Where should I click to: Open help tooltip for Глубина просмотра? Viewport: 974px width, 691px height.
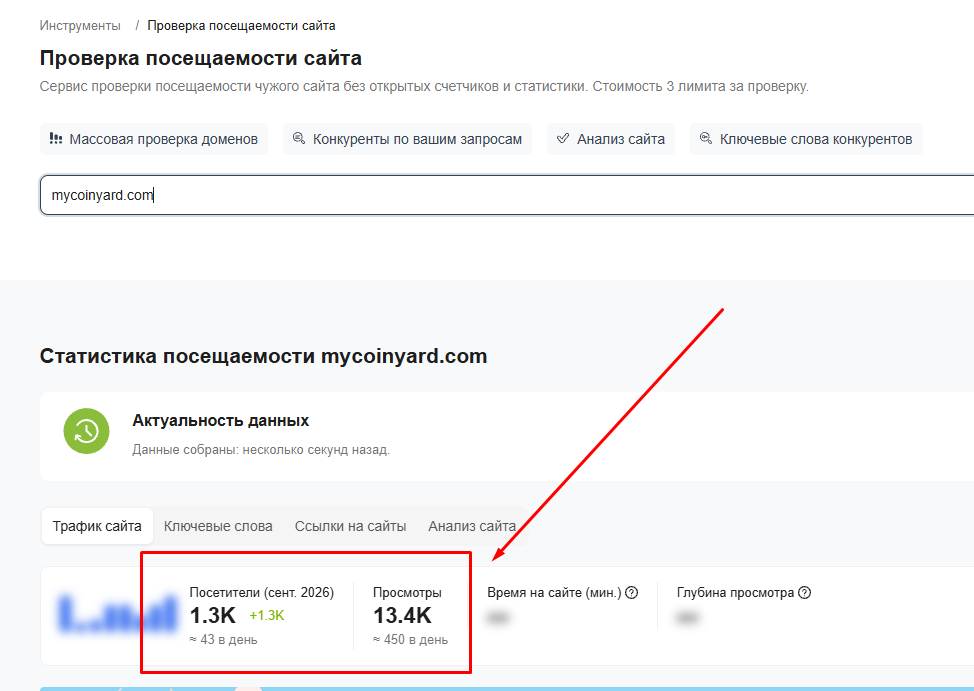(804, 592)
